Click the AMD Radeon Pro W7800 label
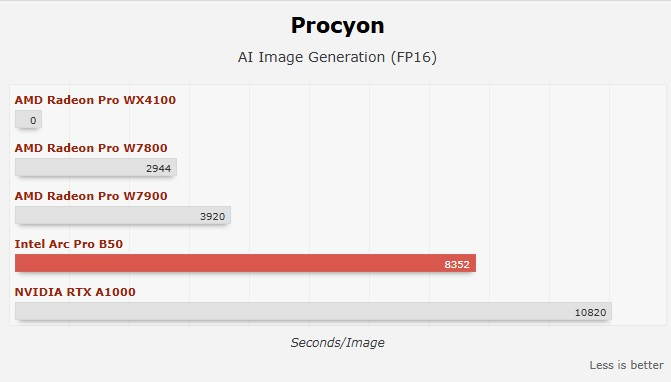 [91, 148]
